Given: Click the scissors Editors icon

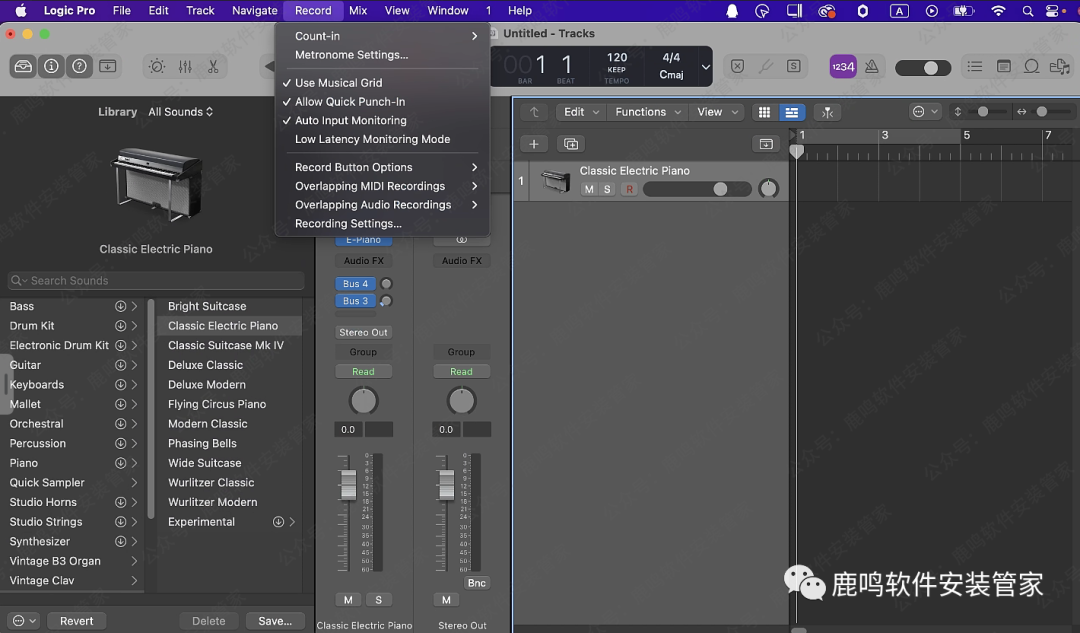Looking at the screenshot, I should click(x=213, y=67).
